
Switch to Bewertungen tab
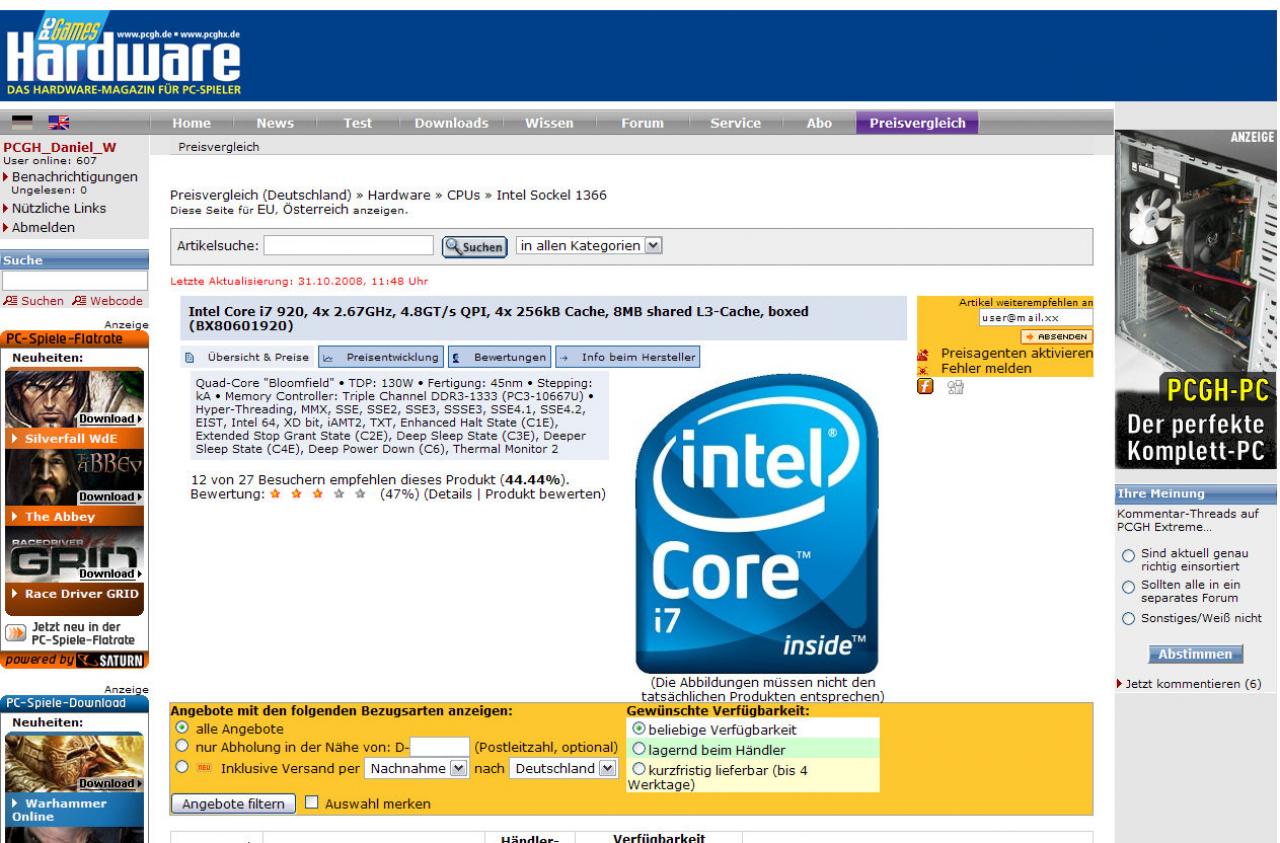click(499, 356)
